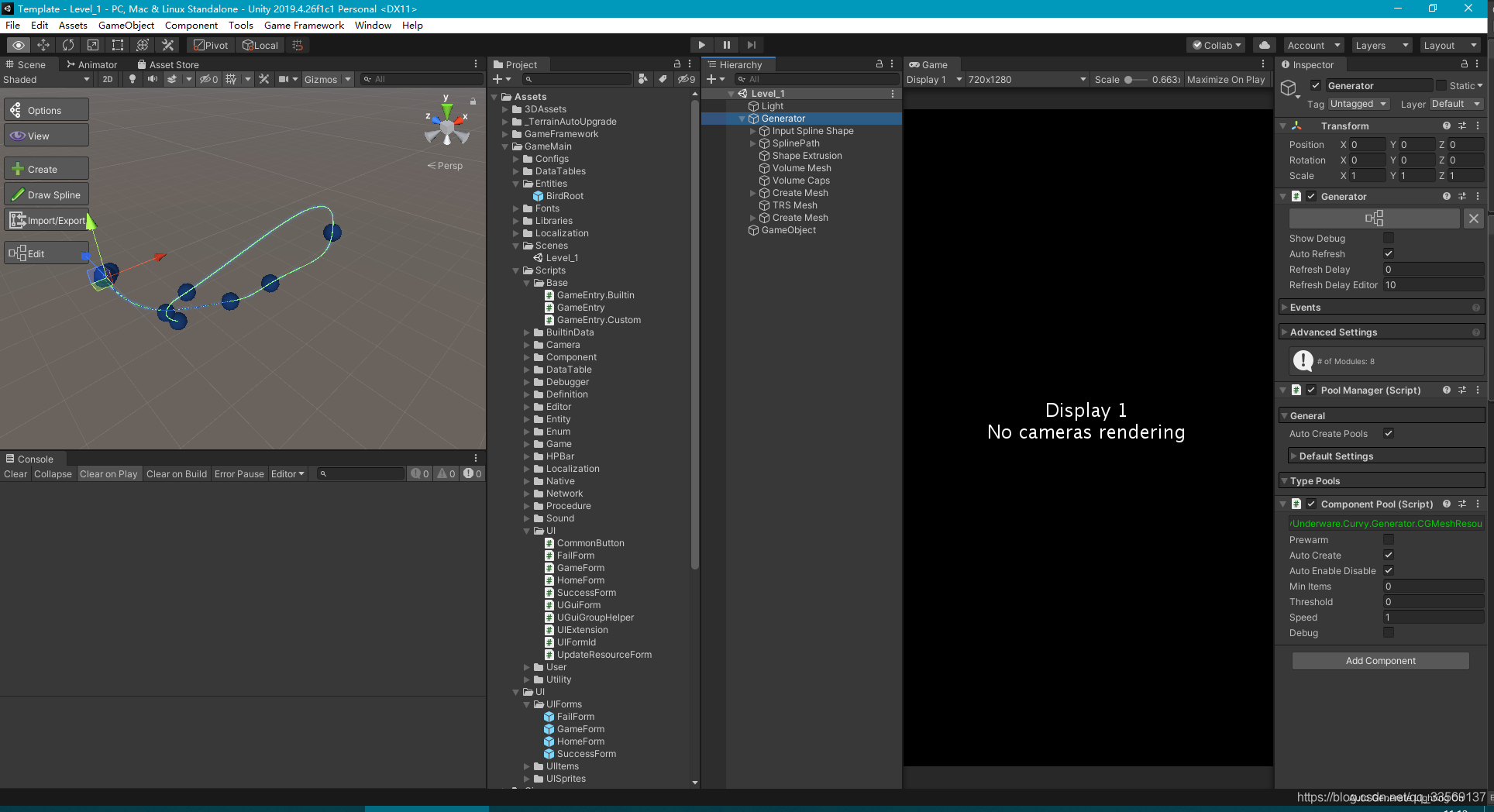This screenshot has width=1494, height=812.
Task: Open Display 1 dropdown in Game view
Action: coord(935,79)
